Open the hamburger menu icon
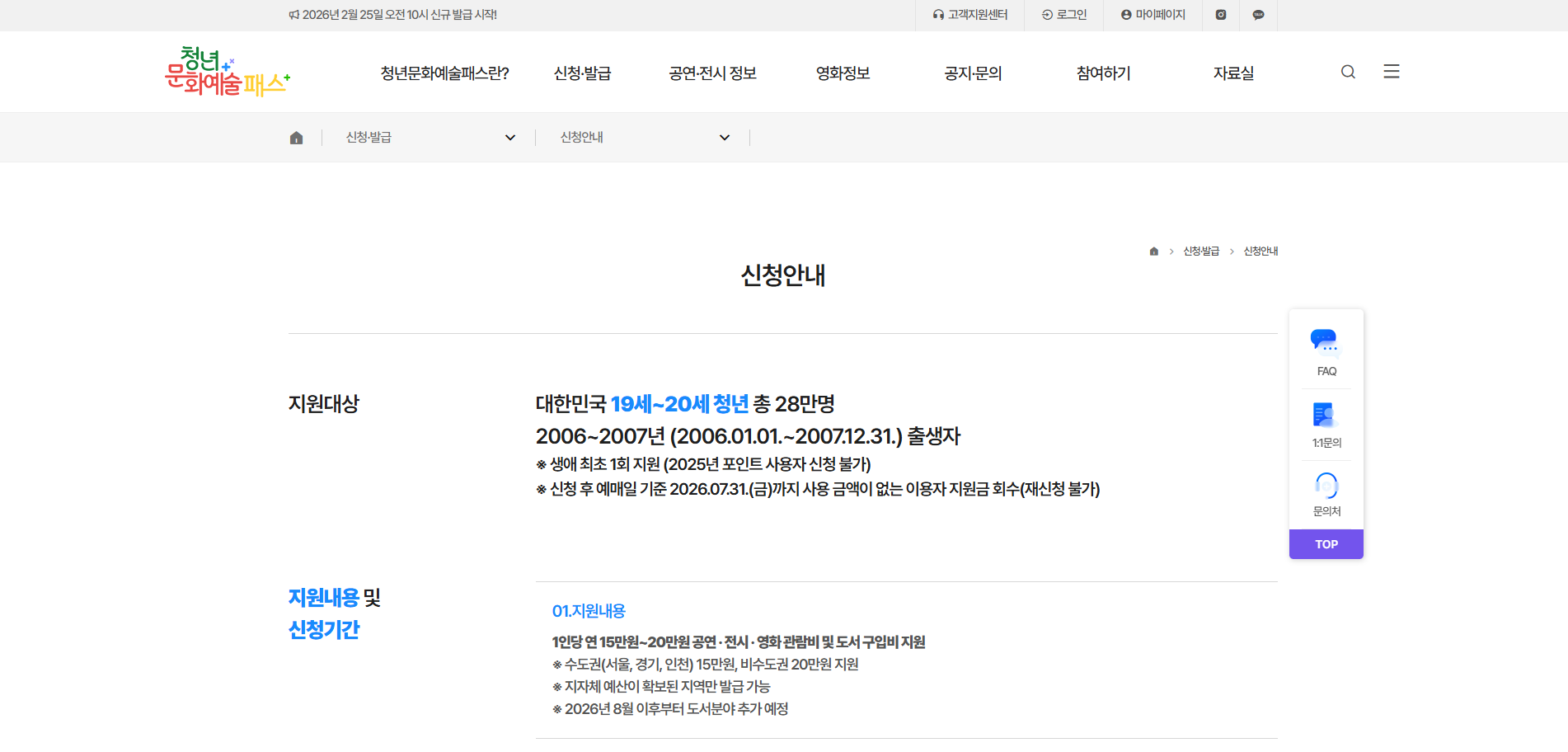Screen dimensions: 1568x752 tap(1392, 72)
